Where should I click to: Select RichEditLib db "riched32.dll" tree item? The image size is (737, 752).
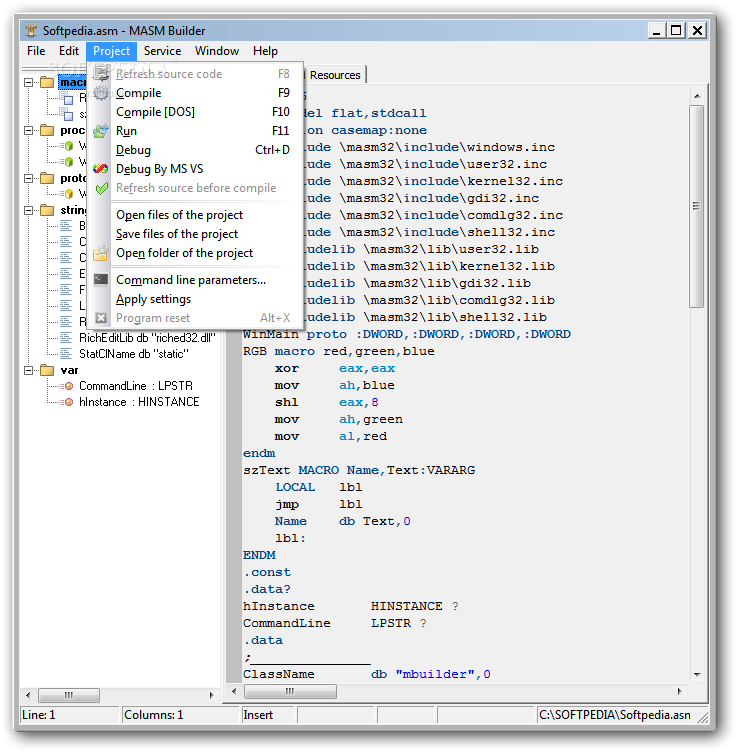[x=147, y=338]
